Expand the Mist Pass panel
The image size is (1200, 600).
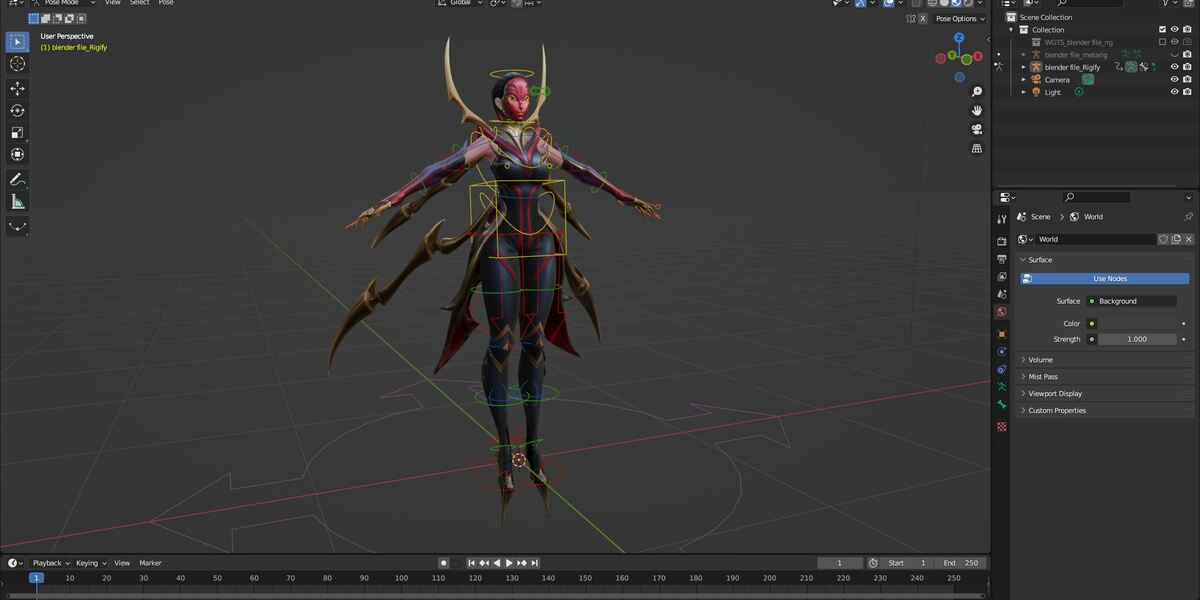pos(1105,377)
